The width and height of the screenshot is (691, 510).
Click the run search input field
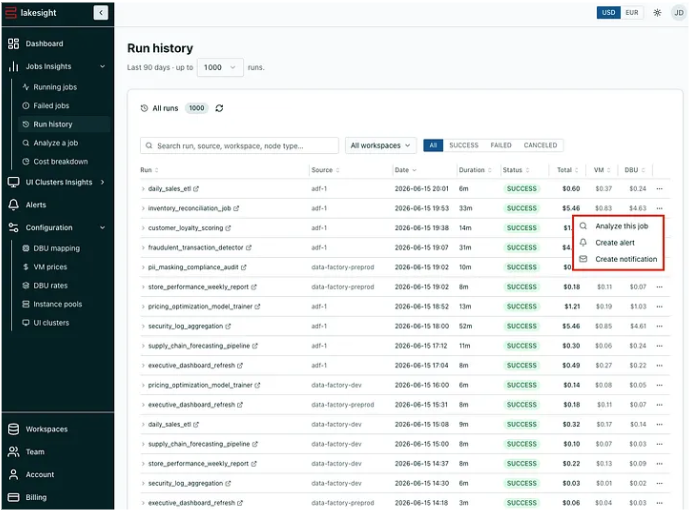[239, 146]
